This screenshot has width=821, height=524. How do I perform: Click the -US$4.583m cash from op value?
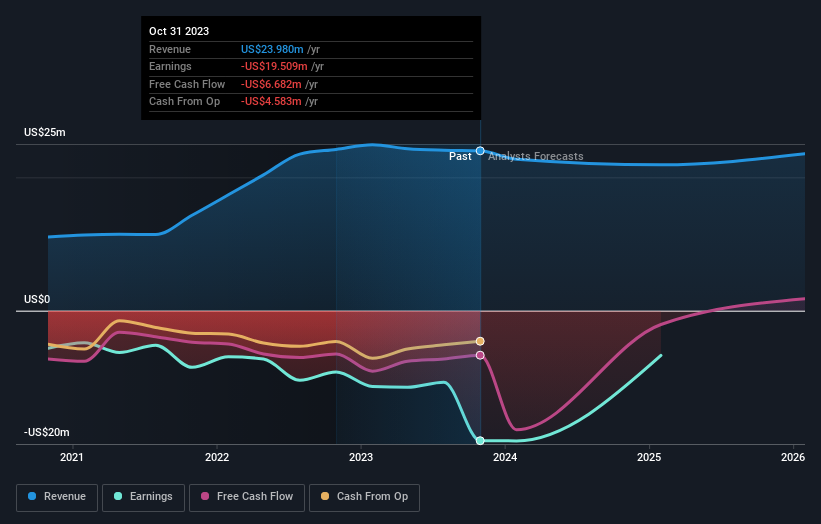tap(271, 102)
